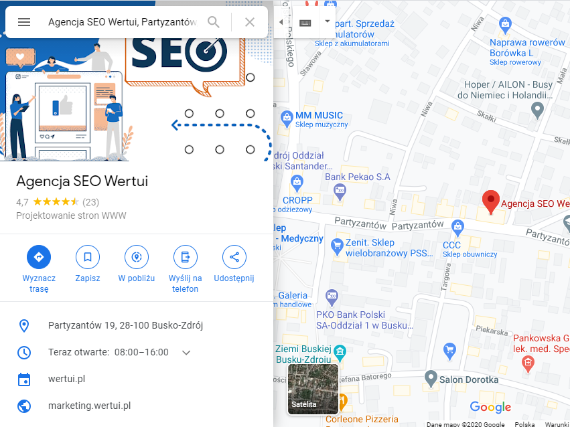Viewport: 570px width, 427px height.
Task: Collapse the side panel with arrow
Action: coord(281,22)
